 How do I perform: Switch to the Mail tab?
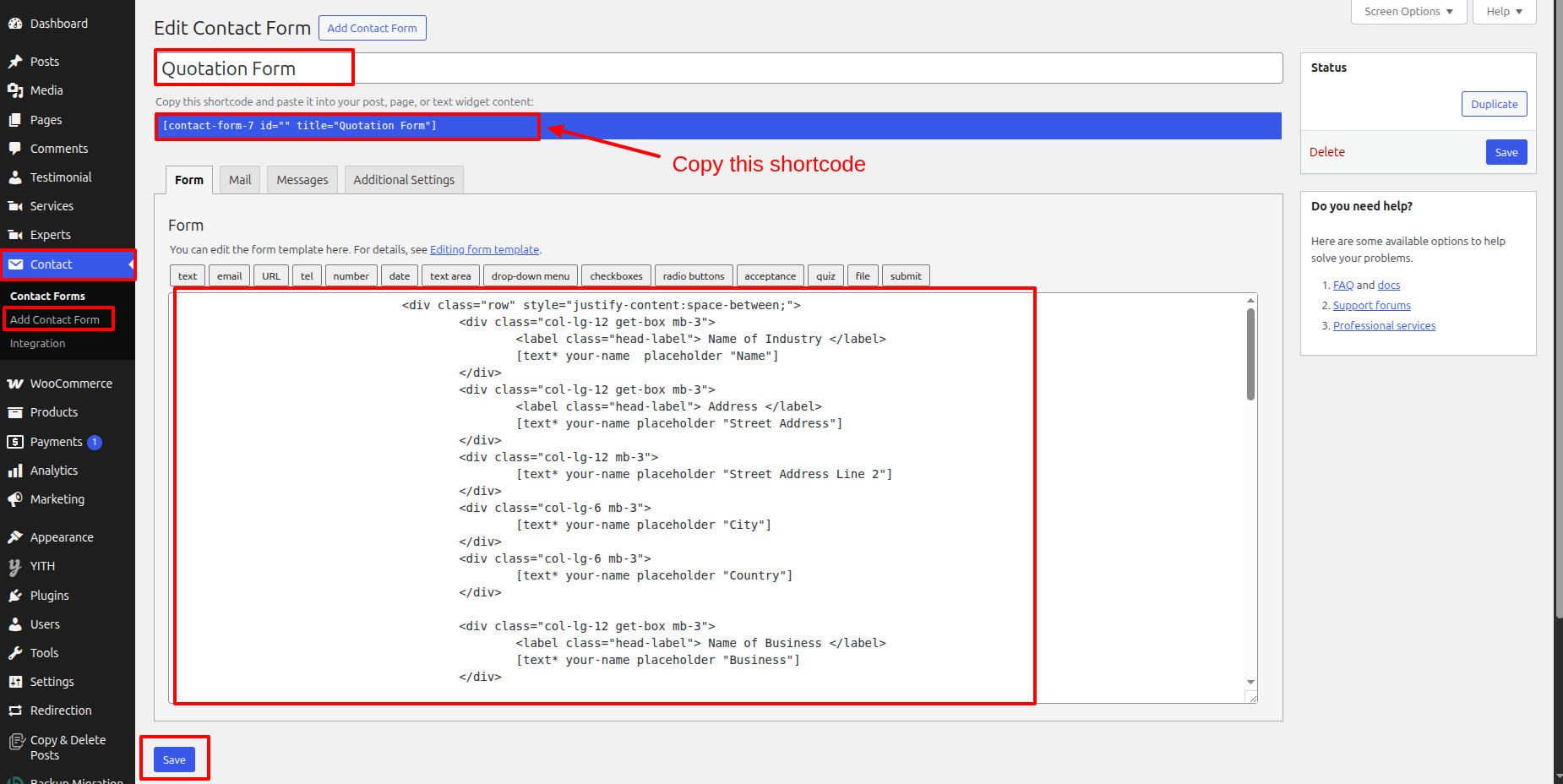(240, 180)
